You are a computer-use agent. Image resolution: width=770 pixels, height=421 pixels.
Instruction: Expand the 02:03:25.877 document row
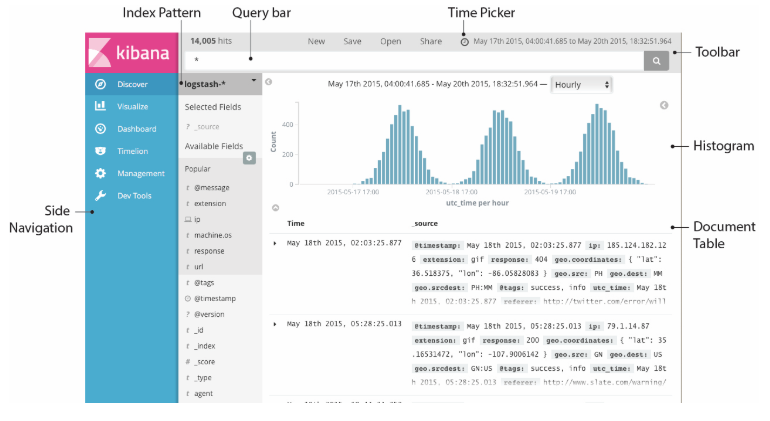click(275, 243)
